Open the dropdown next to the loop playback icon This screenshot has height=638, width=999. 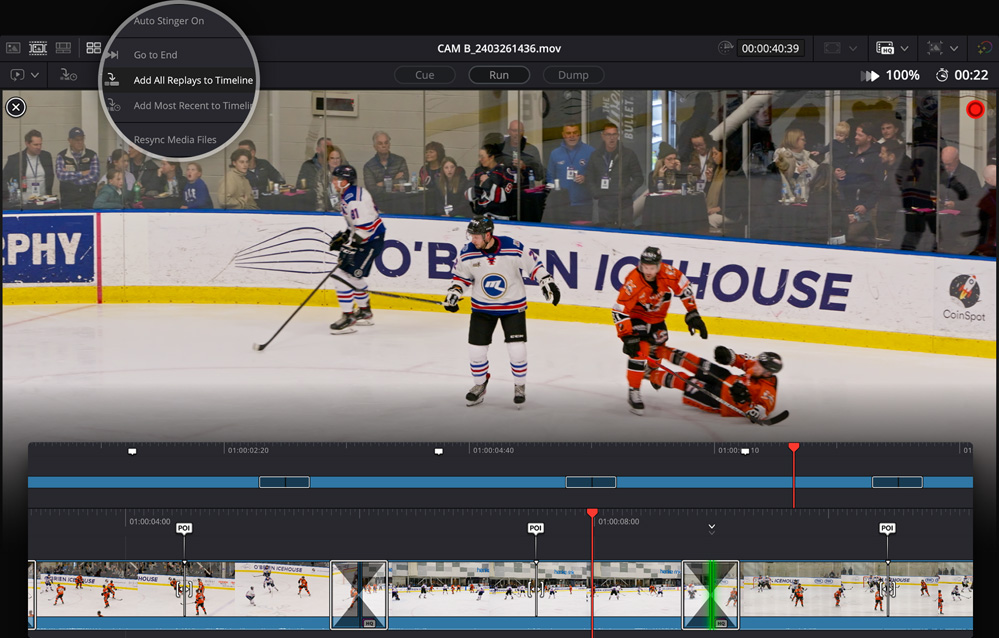pos(35,75)
